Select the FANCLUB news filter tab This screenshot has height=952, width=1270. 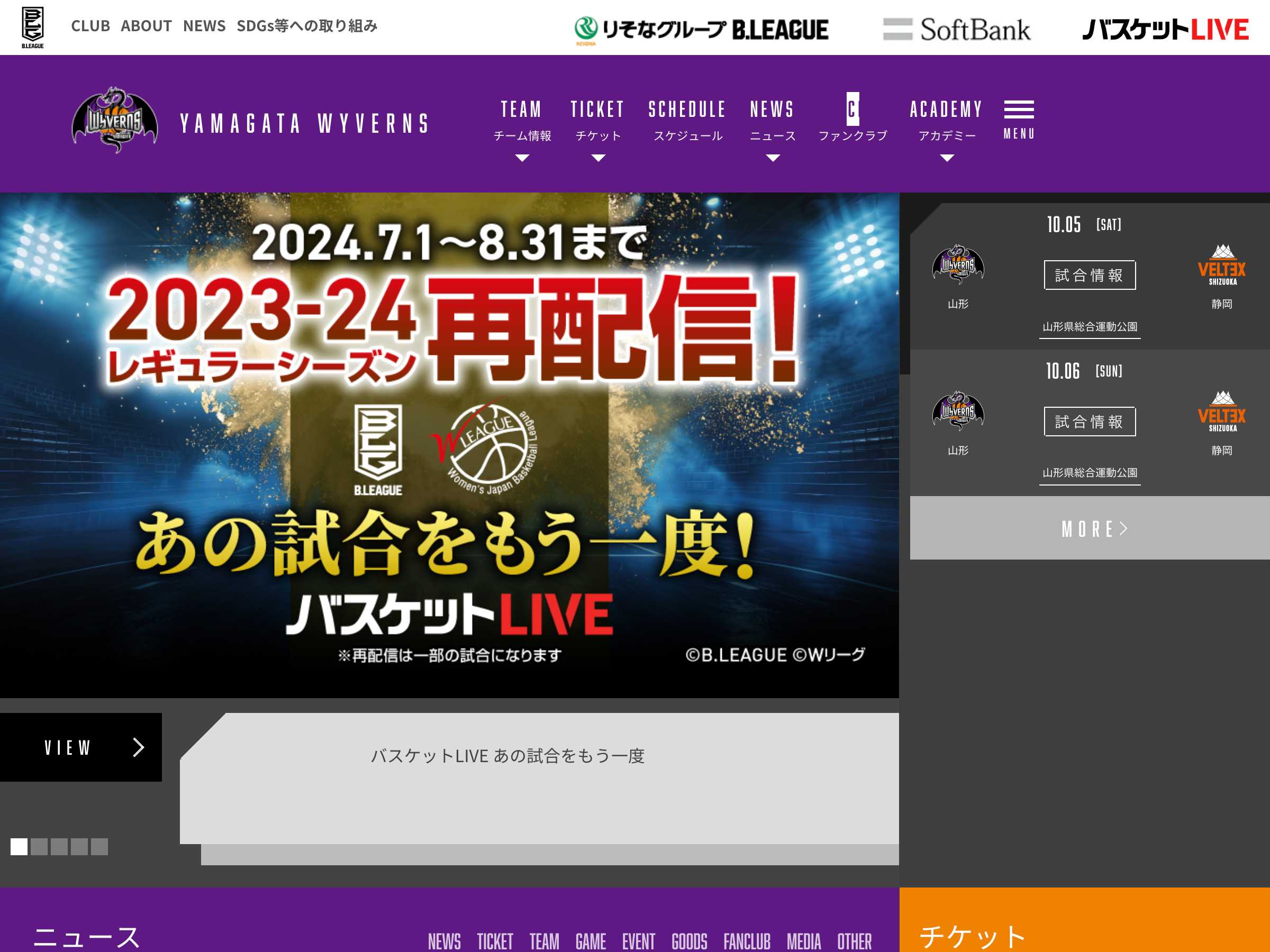[746, 941]
